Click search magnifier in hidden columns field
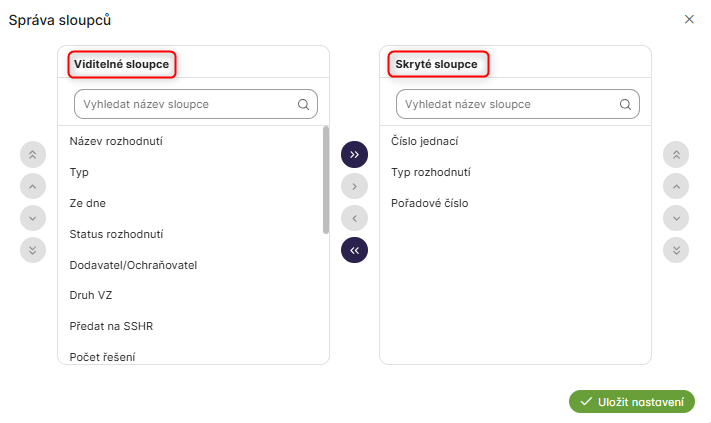The height and width of the screenshot is (423, 711). point(626,104)
